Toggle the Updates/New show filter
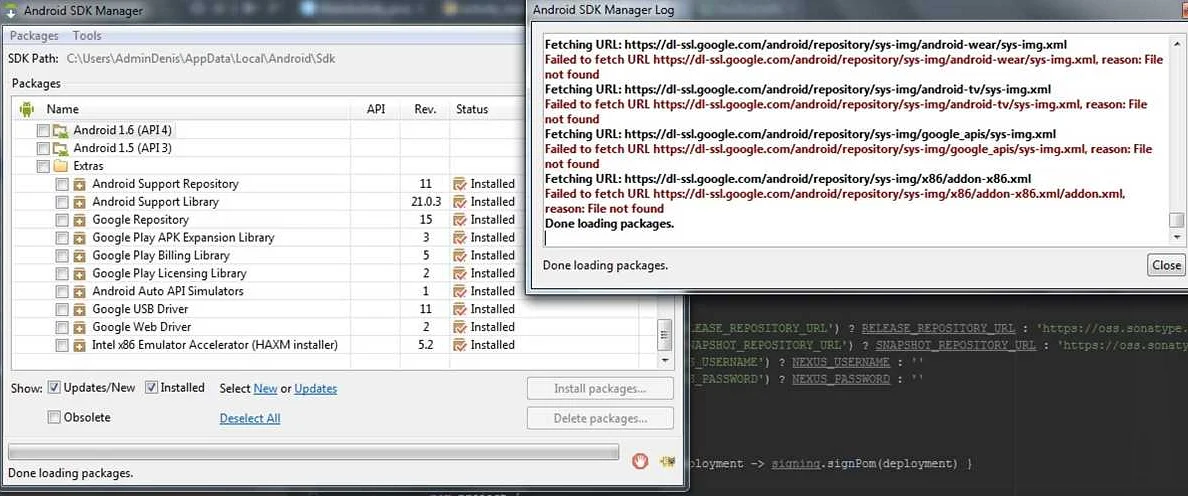Image resolution: width=1188 pixels, height=496 pixels. [54, 388]
